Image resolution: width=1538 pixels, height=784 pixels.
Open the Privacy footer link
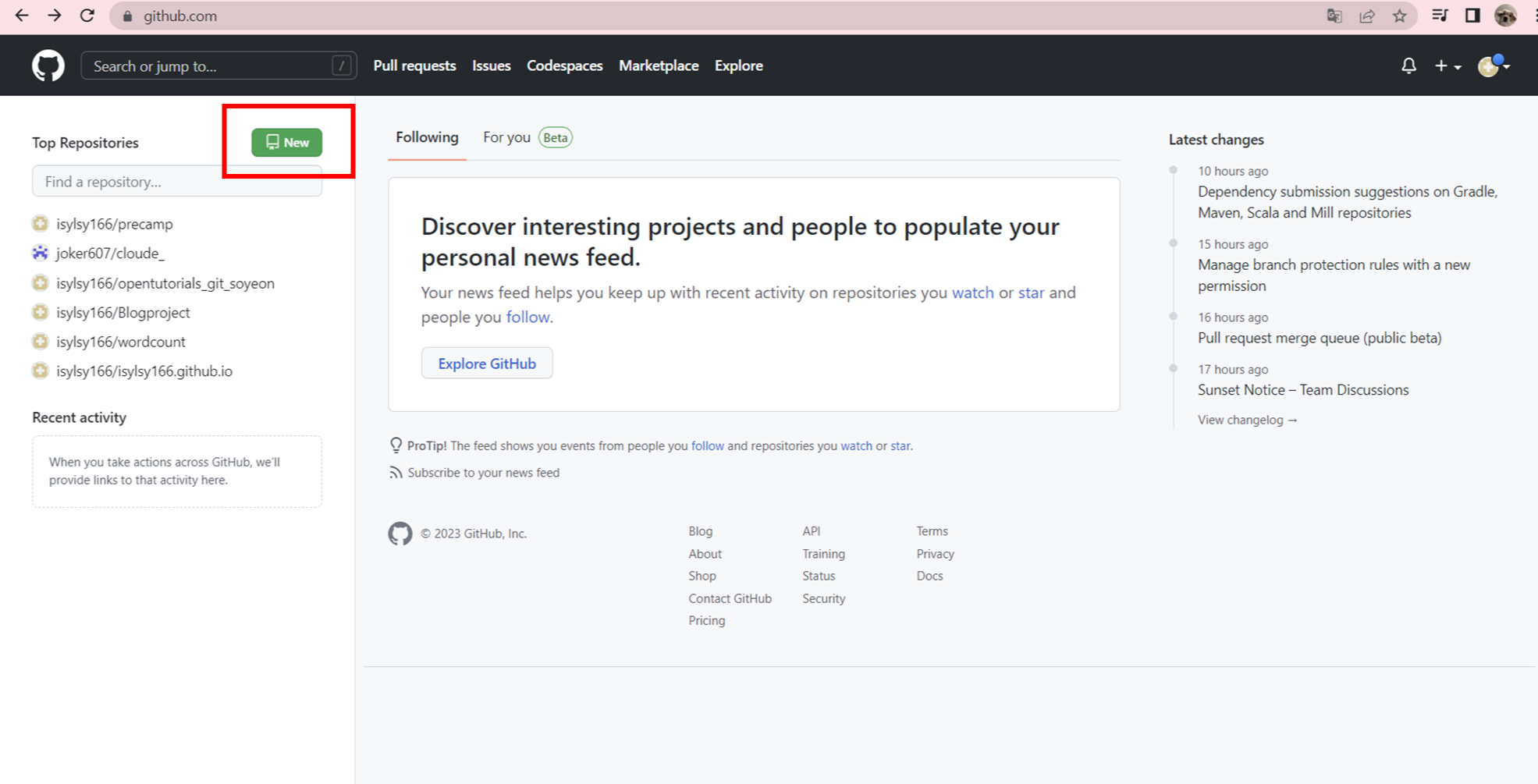tap(935, 554)
